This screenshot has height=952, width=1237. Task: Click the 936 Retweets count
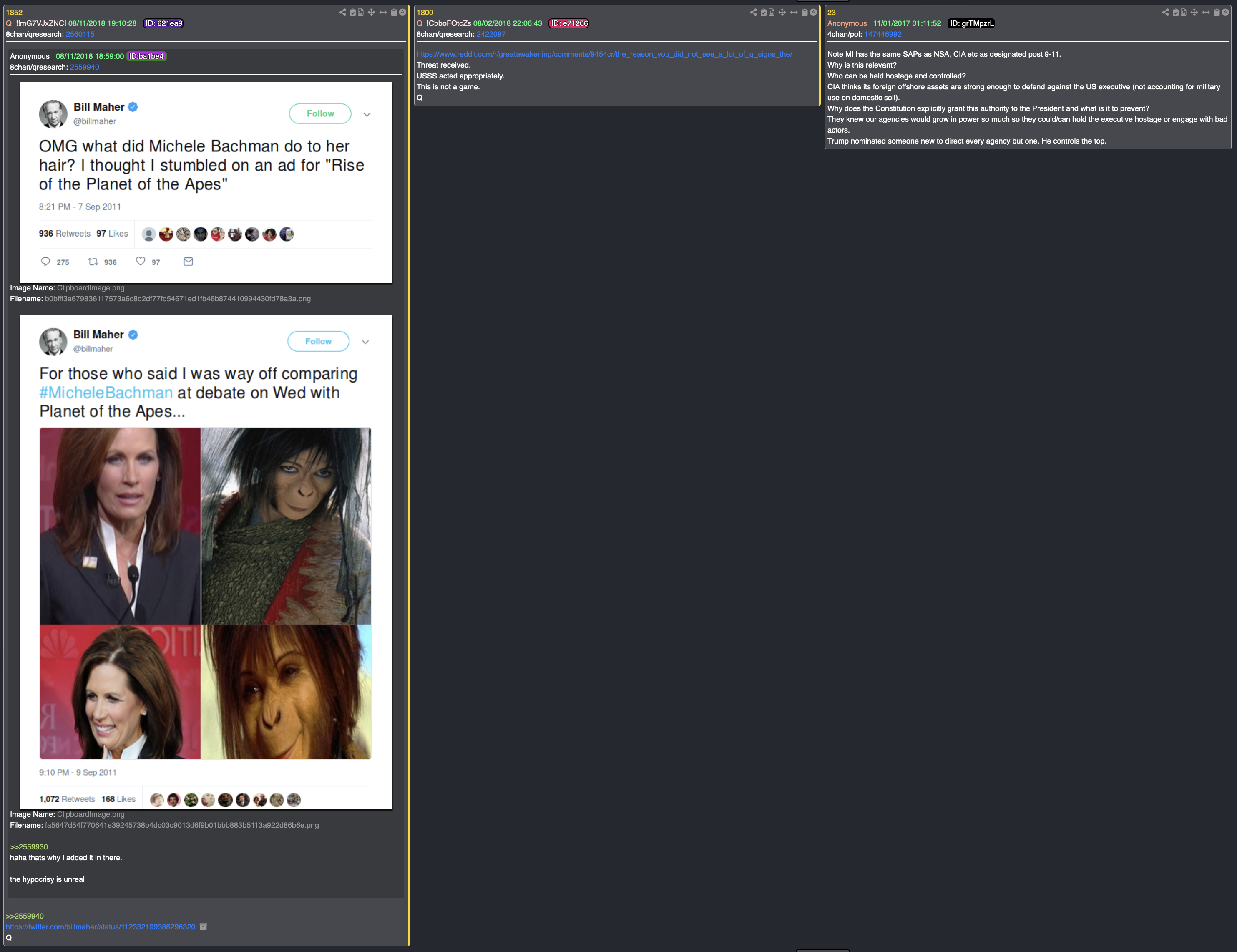(x=65, y=234)
